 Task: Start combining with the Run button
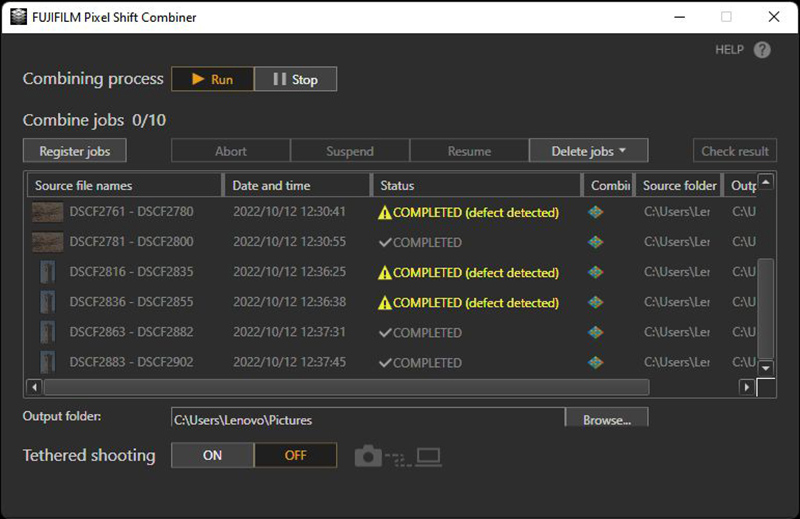click(213, 79)
